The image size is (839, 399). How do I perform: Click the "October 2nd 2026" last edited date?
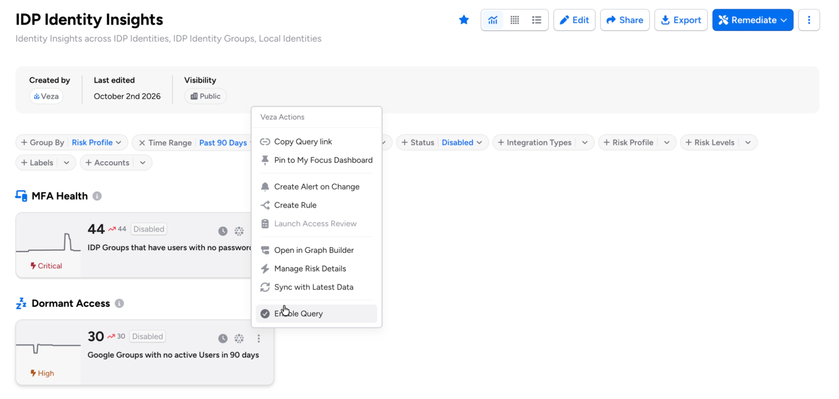pos(127,97)
